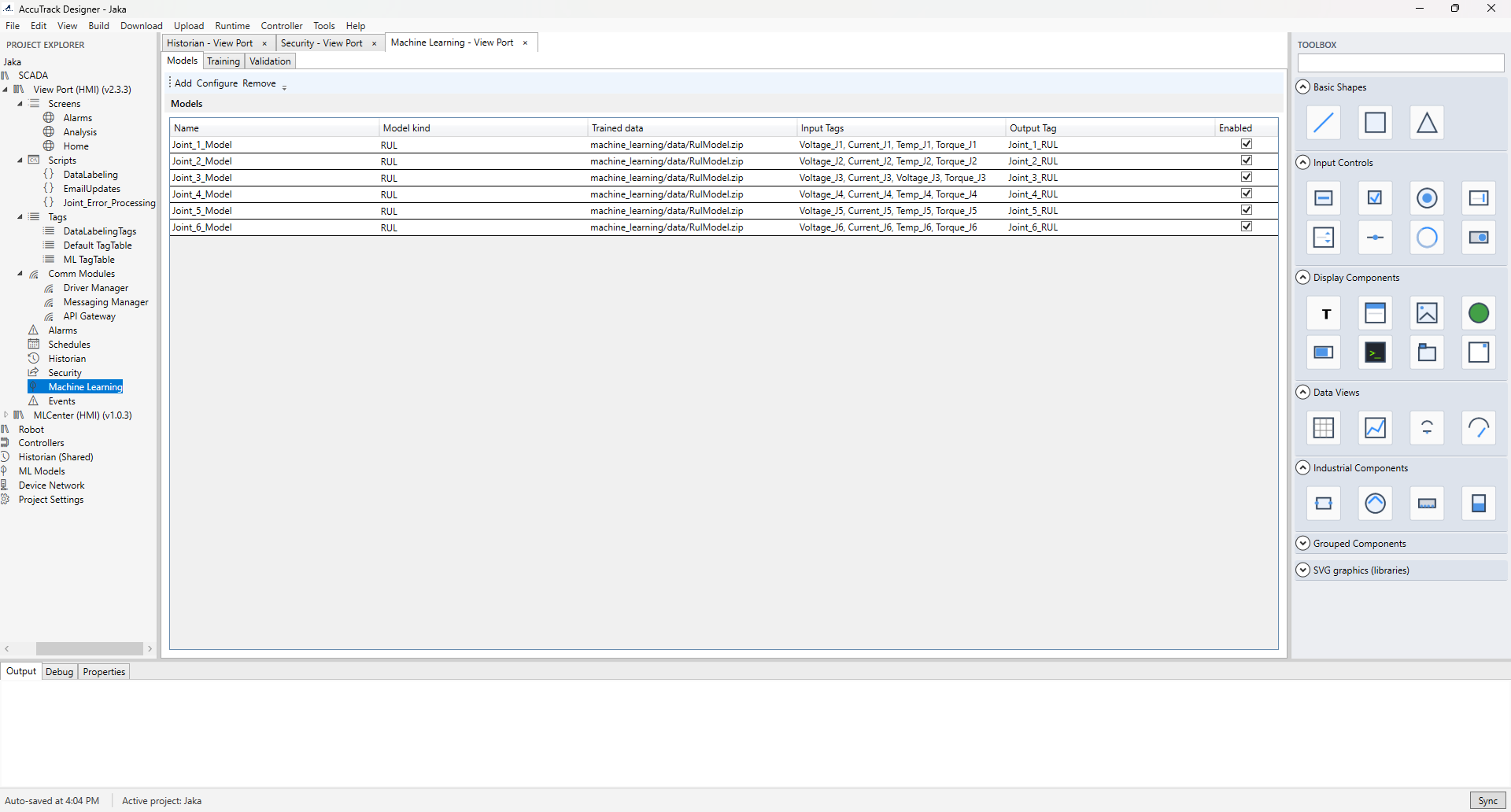Click the Sync button

coord(1487,801)
